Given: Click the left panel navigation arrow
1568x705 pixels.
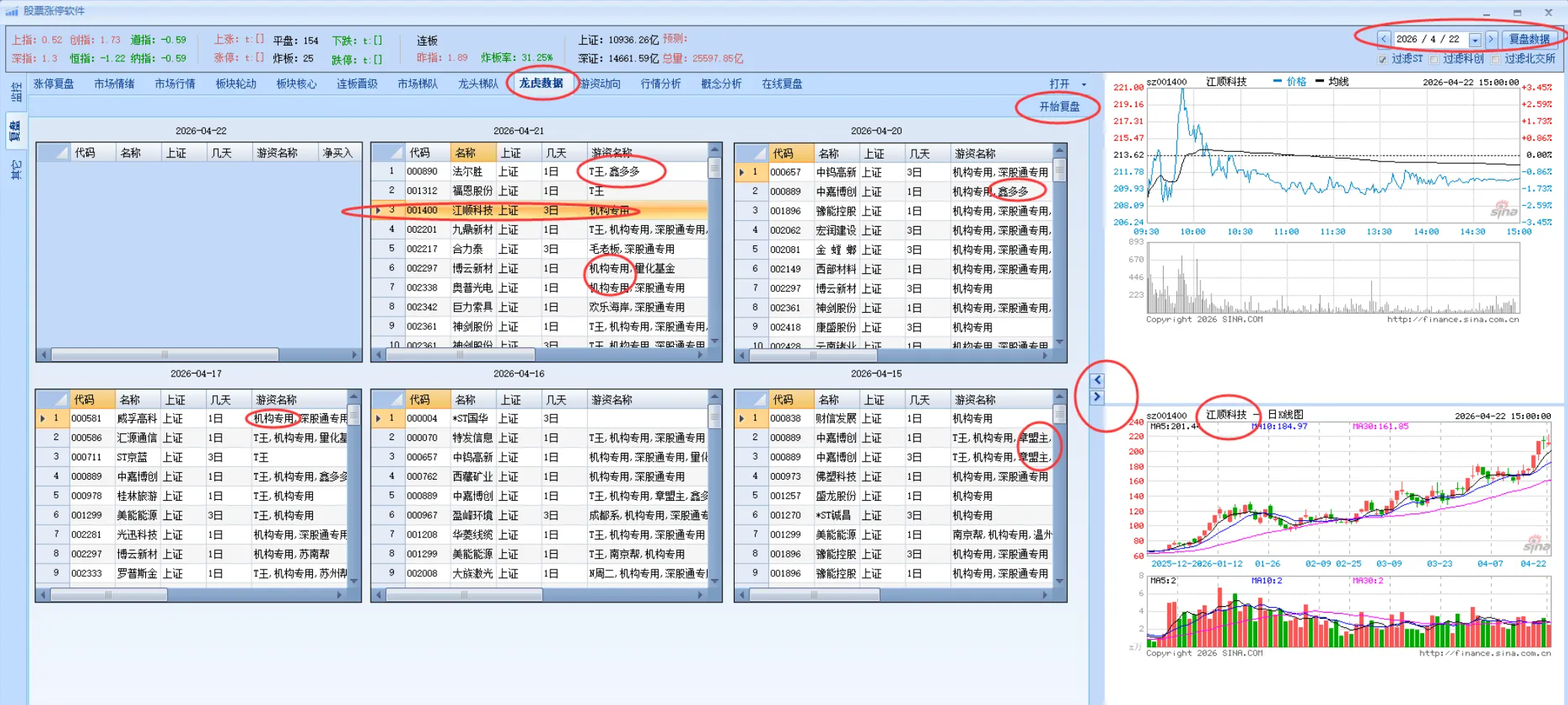Looking at the screenshot, I should [x=1097, y=379].
